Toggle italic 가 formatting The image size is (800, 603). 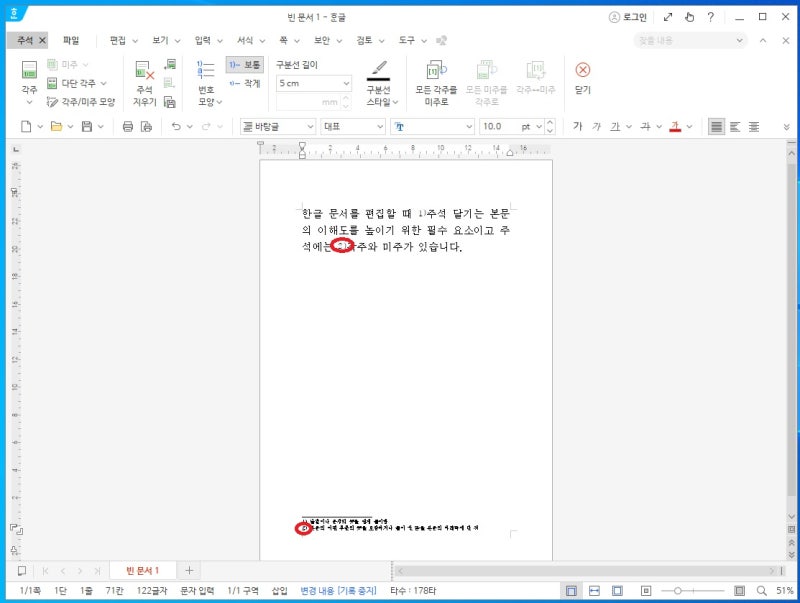(x=596, y=127)
